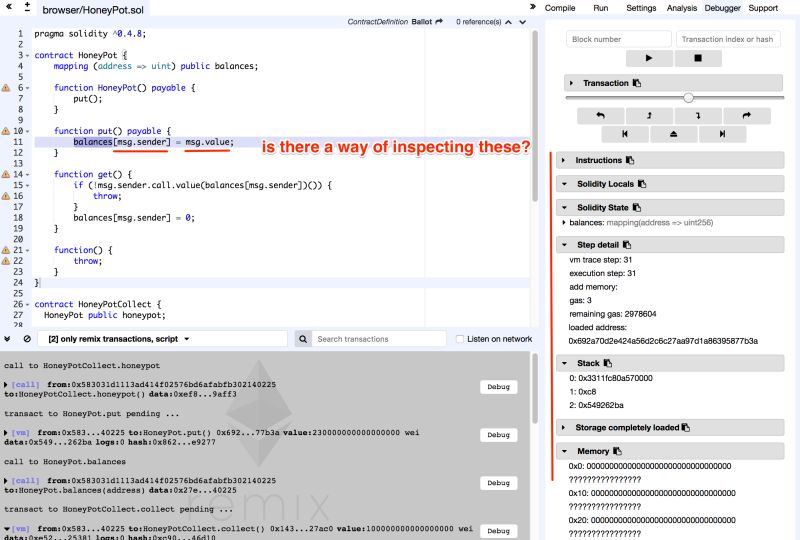Stop debugging with the stop button

(x=698, y=58)
